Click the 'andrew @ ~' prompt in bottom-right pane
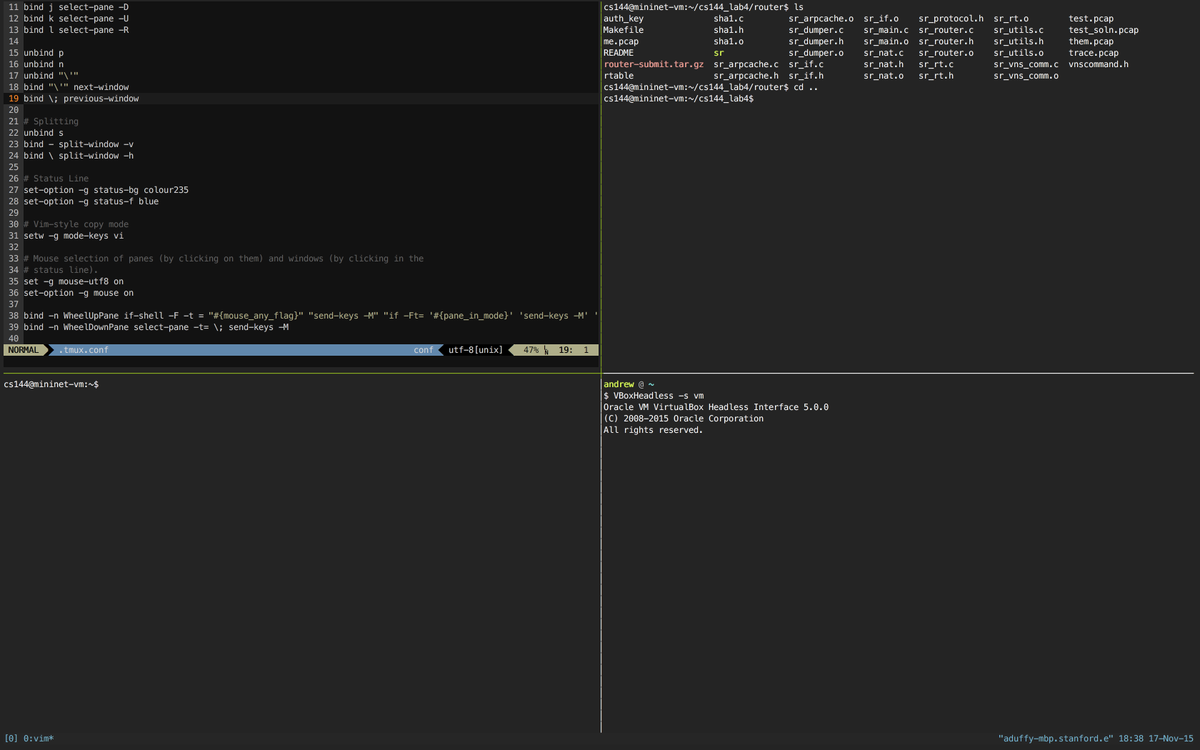This screenshot has height=750, width=1200. tap(629, 384)
